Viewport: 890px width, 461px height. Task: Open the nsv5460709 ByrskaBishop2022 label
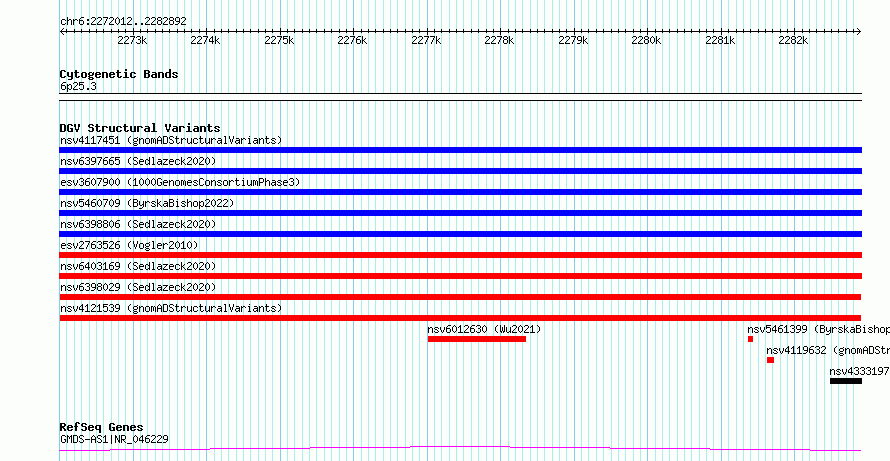coord(147,203)
